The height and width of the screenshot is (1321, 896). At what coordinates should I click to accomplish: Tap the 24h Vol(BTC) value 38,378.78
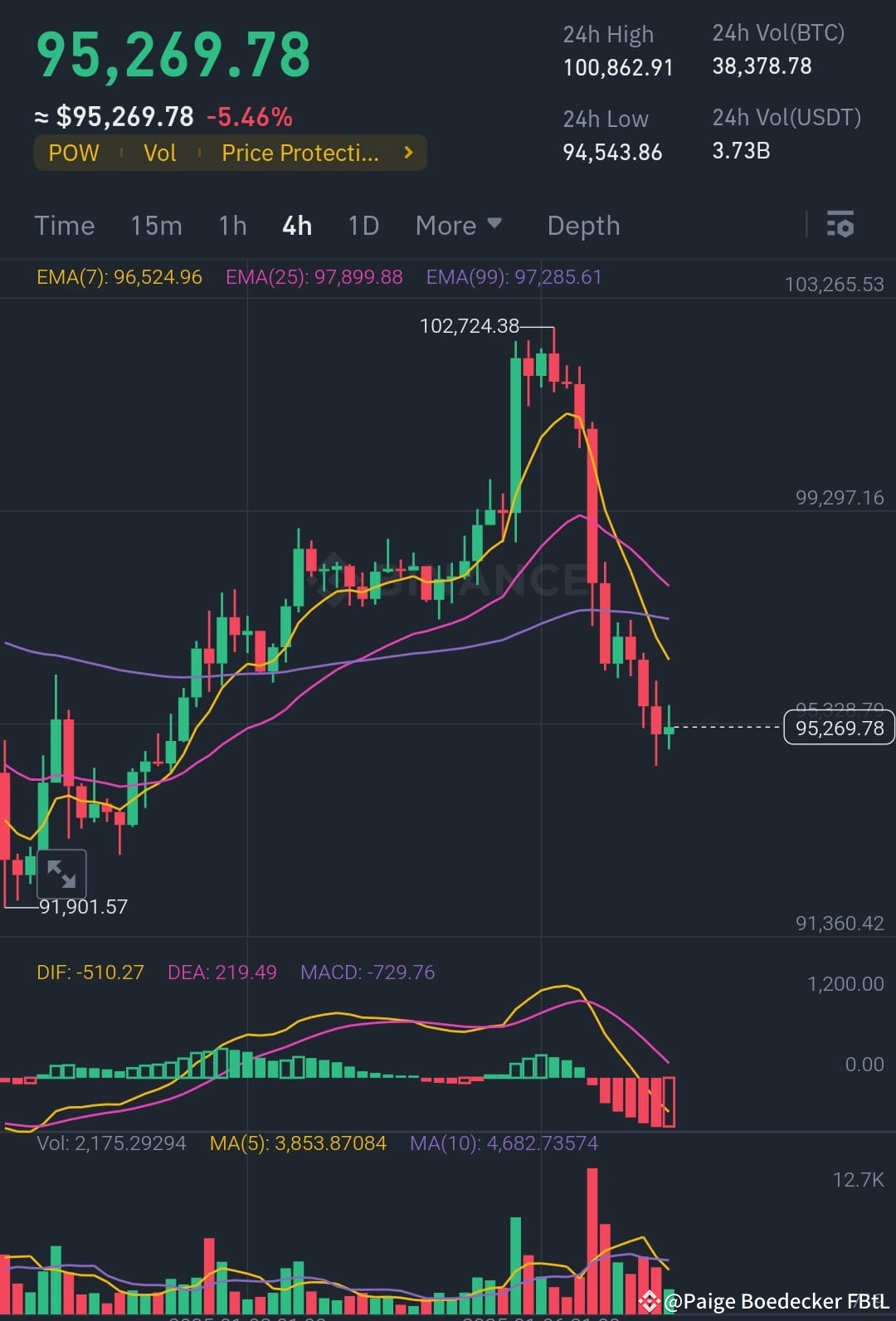(762, 66)
